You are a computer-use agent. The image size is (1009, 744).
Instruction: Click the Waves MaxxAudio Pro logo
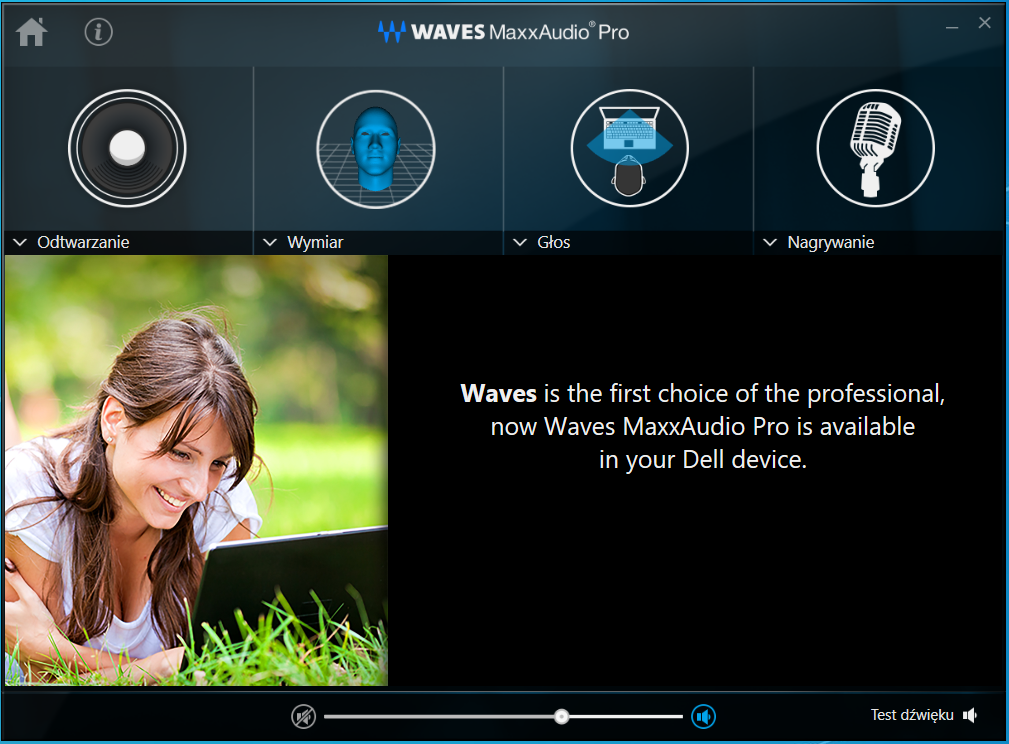503,32
